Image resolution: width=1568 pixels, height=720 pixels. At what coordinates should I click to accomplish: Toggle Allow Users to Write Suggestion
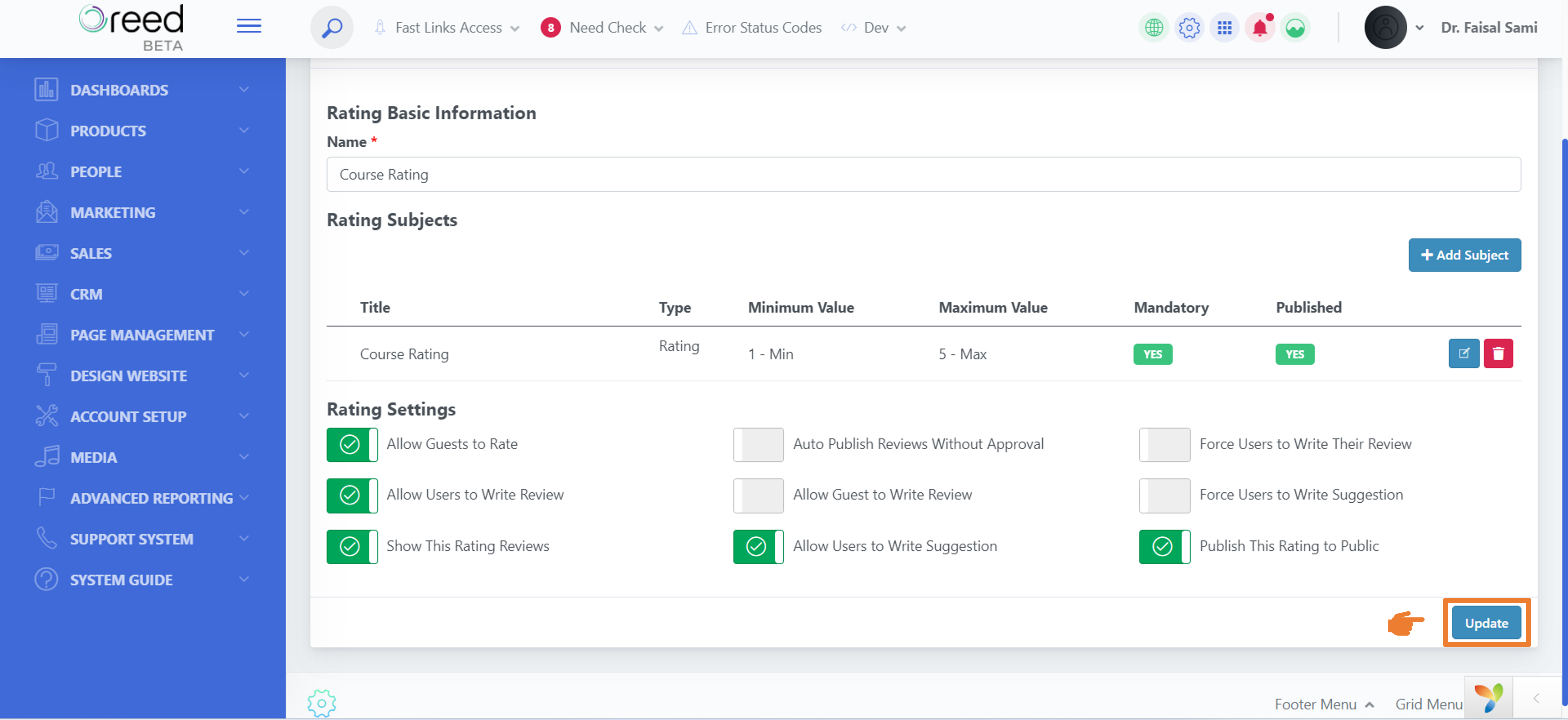pos(758,546)
